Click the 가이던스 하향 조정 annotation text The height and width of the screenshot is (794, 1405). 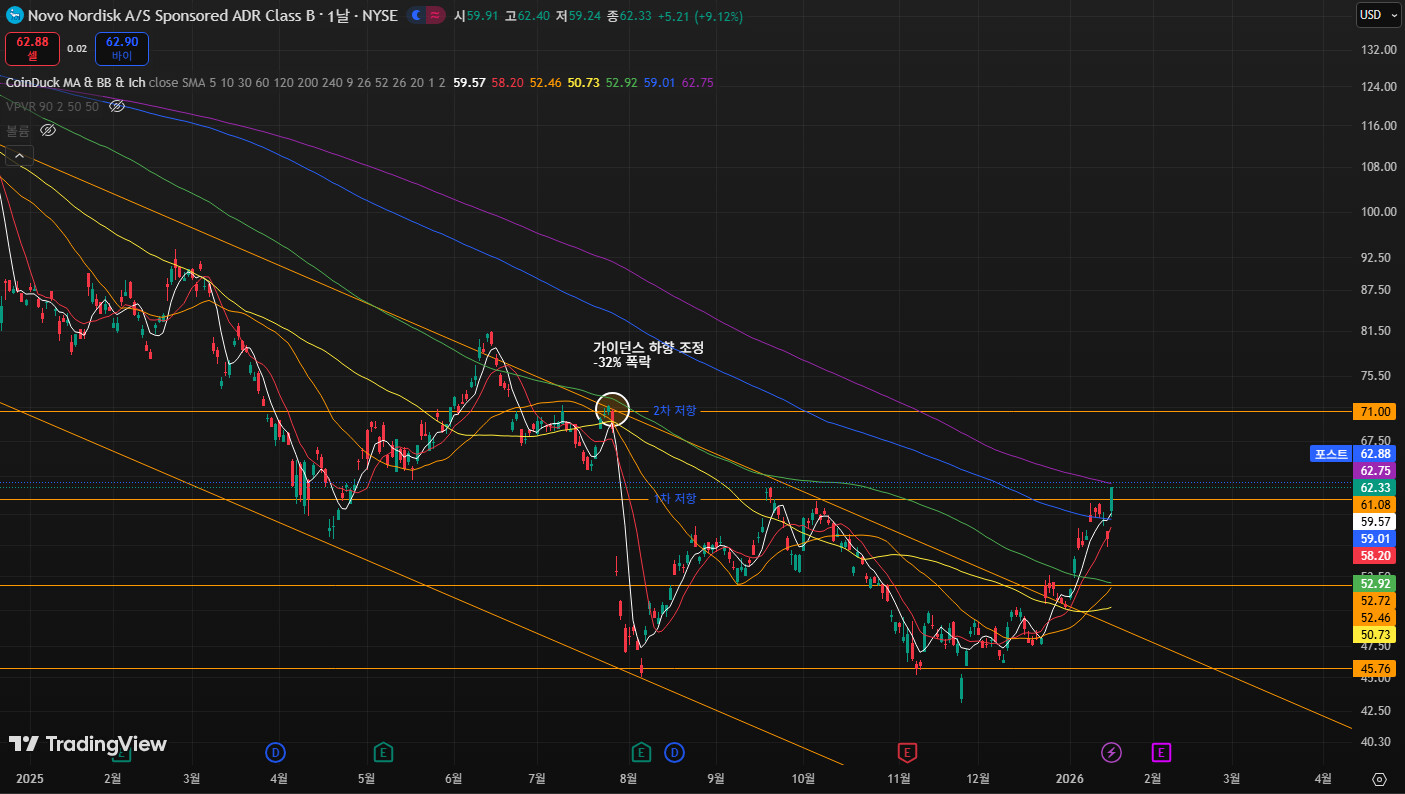click(x=649, y=347)
